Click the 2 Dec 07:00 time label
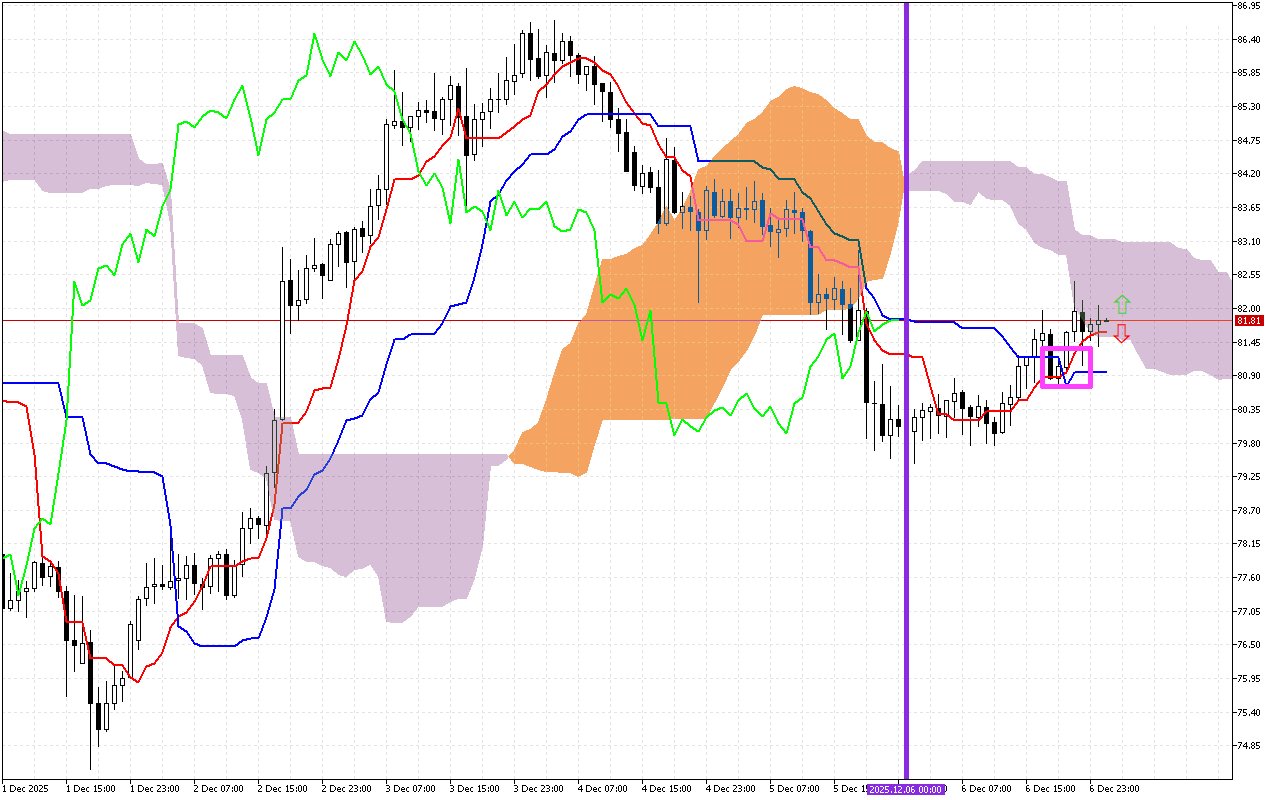 [218, 789]
